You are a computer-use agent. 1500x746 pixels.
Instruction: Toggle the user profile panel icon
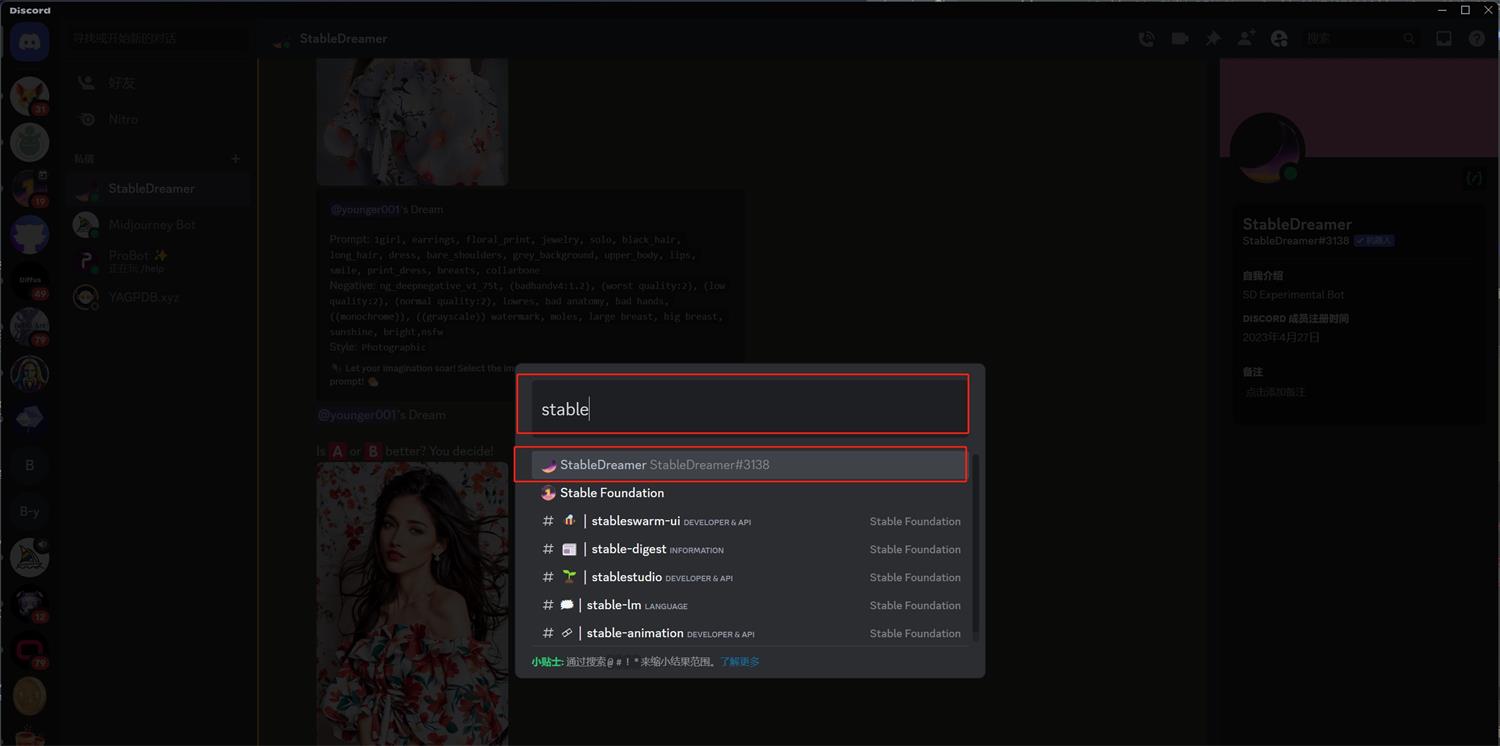click(1279, 38)
